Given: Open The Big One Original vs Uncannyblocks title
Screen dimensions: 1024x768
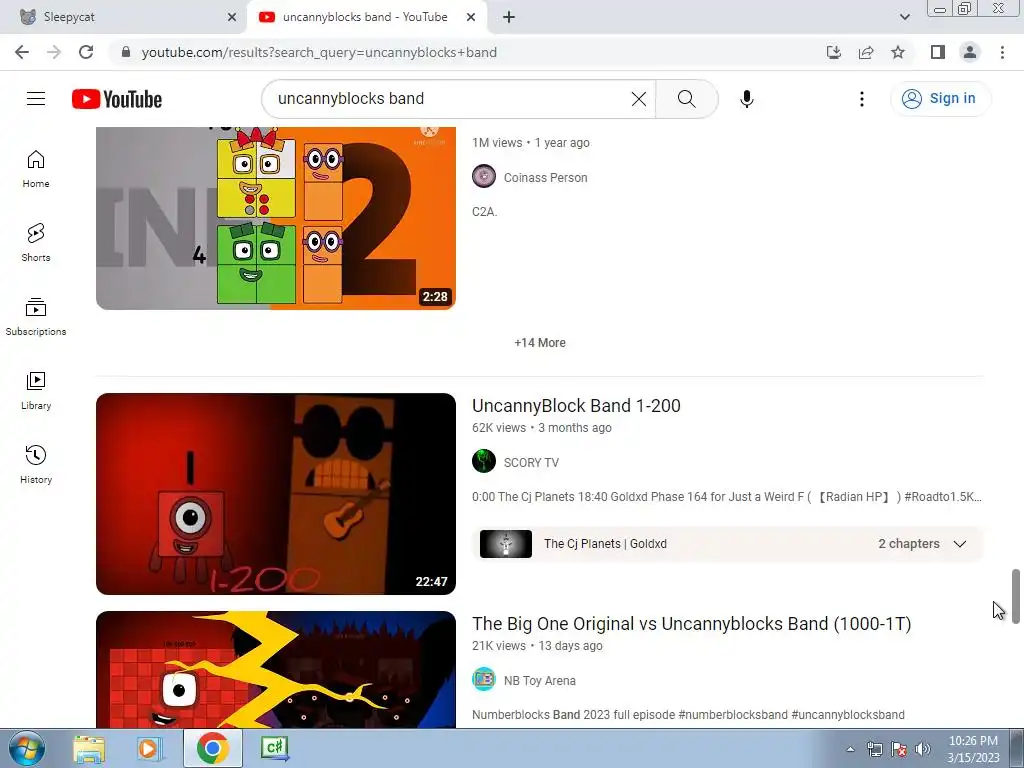Looking at the screenshot, I should point(692,624).
